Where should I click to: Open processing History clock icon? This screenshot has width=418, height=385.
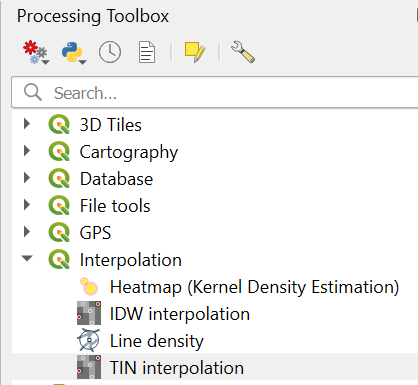point(110,52)
